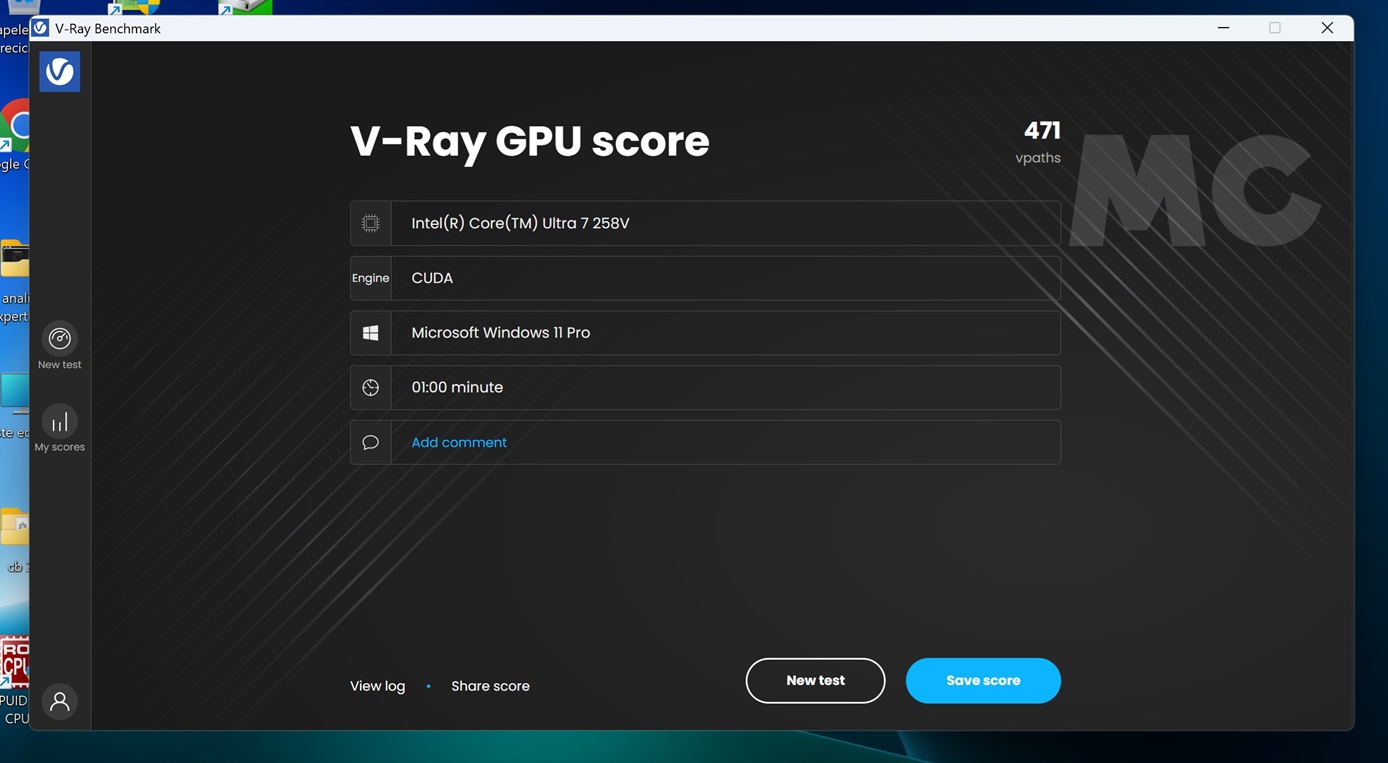Select the Intel Core Ultra 7 258V row
Screen dimensions: 1388x763
click(725, 223)
